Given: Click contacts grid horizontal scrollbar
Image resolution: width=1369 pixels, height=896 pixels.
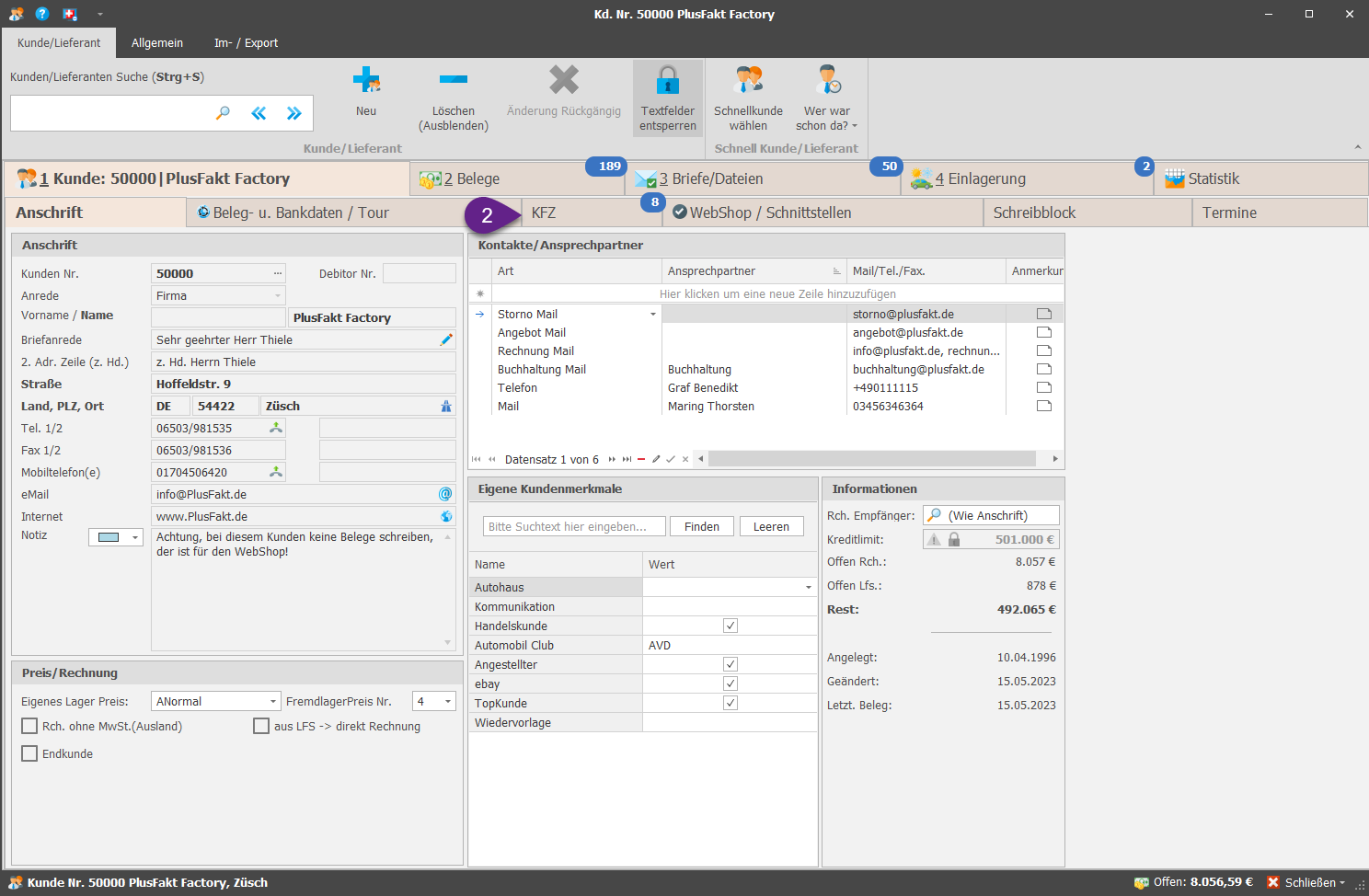Looking at the screenshot, I should point(871,458).
